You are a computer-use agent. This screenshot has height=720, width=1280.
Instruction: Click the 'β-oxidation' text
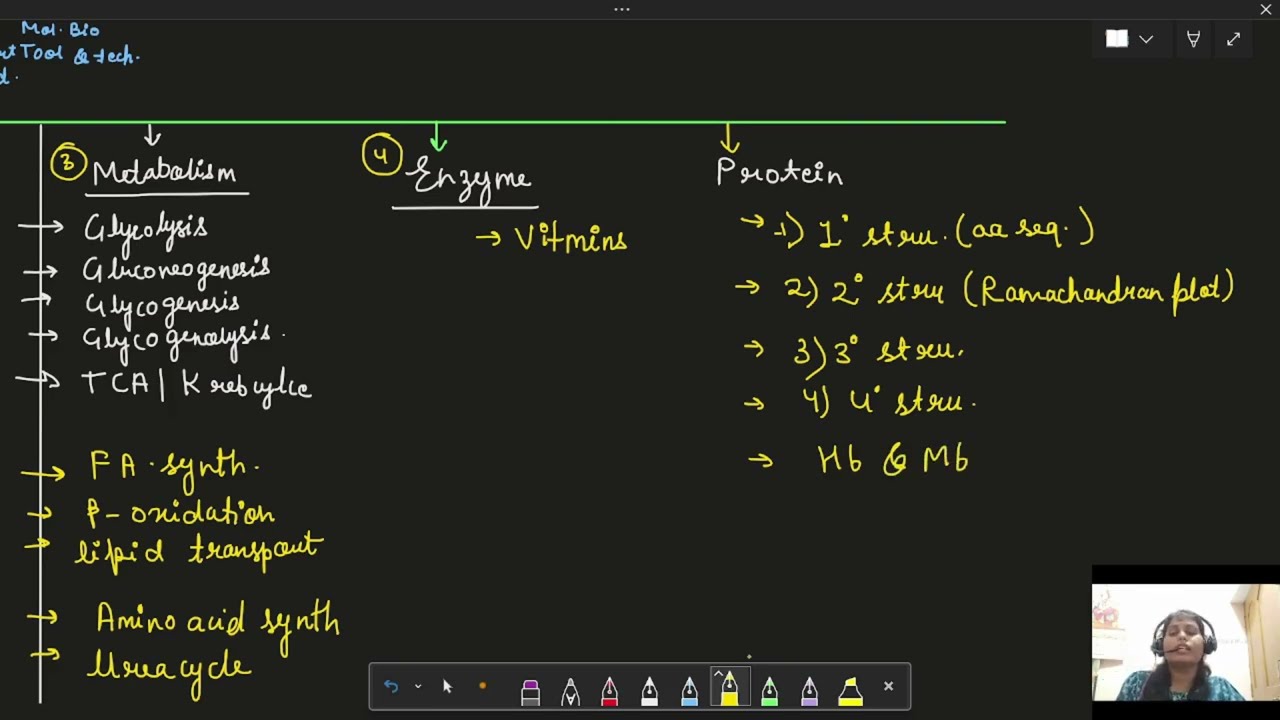tap(180, 514)
